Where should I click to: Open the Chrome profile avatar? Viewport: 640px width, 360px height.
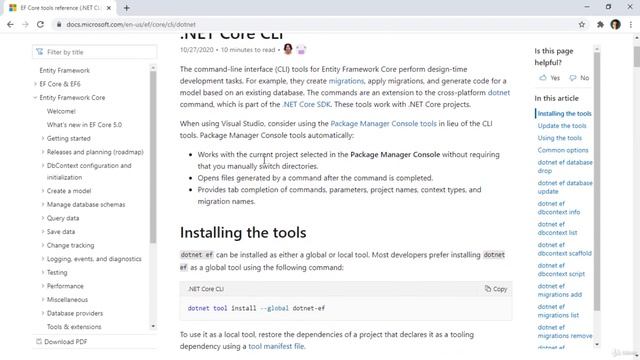click(616, 24)
